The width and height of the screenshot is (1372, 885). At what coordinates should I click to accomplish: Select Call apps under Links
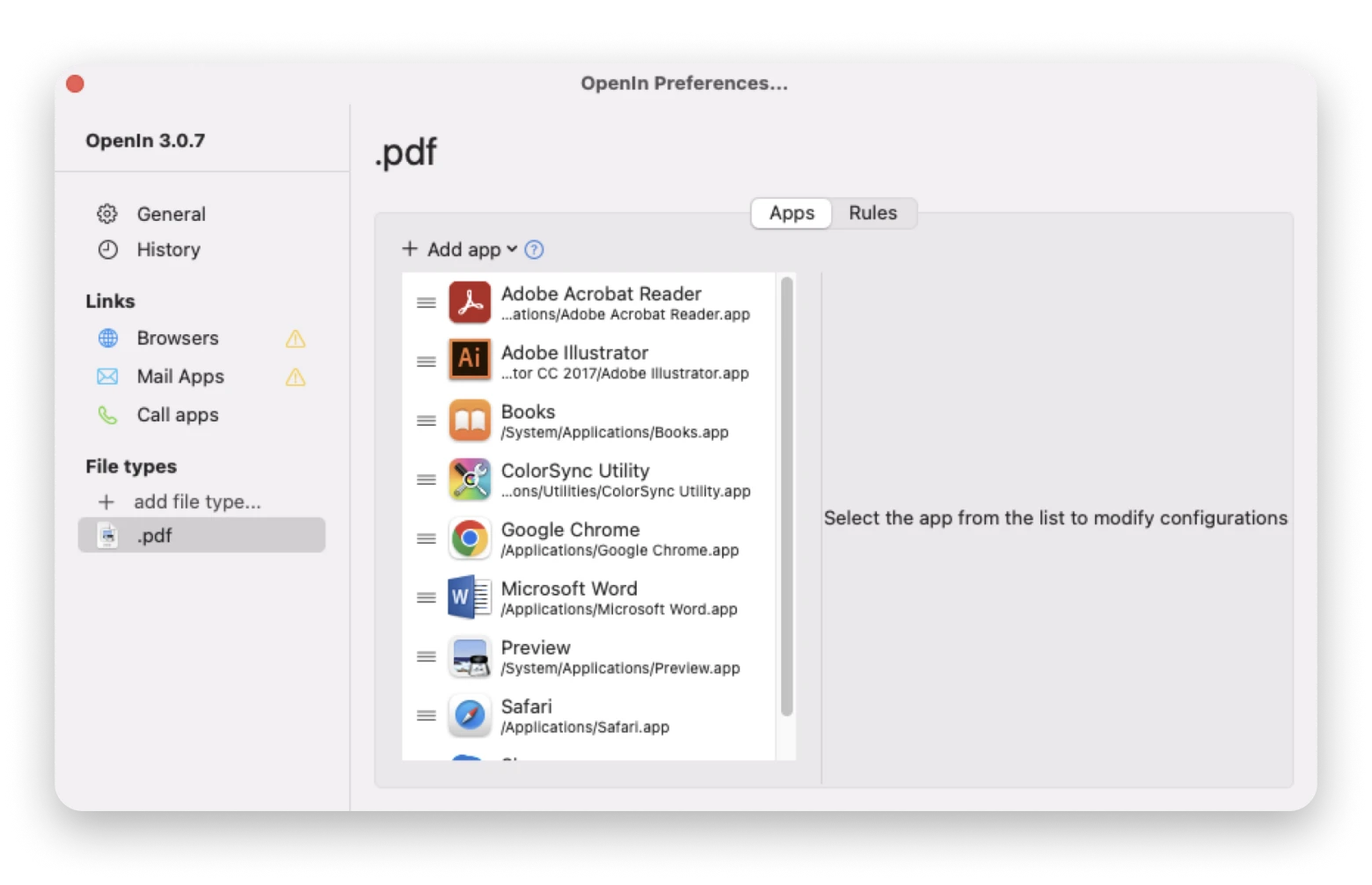pyautogui.click(x=178, y=415)
